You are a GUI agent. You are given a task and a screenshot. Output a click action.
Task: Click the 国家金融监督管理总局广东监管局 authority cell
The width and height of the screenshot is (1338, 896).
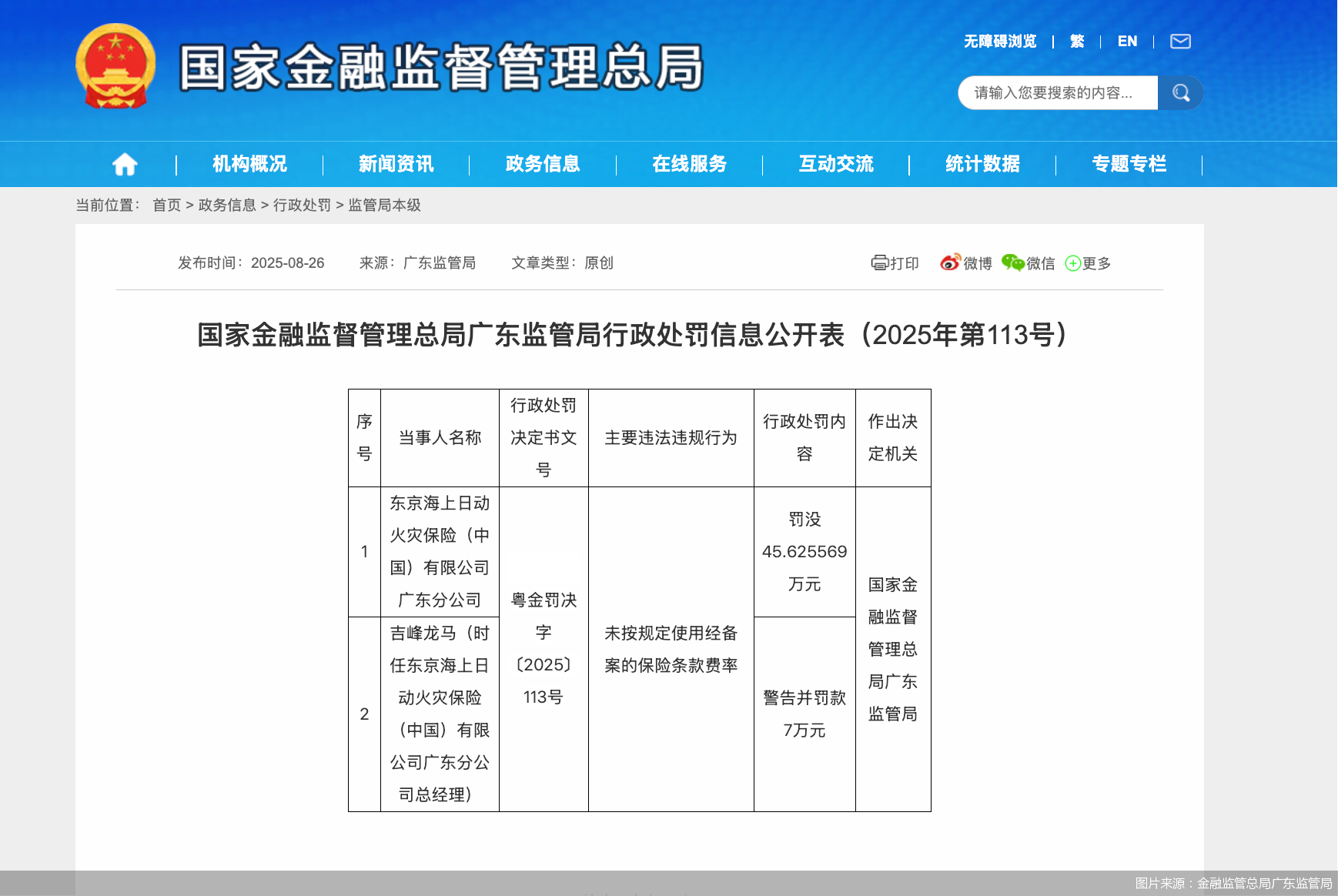pyautogui.click(x=893, y=649)
